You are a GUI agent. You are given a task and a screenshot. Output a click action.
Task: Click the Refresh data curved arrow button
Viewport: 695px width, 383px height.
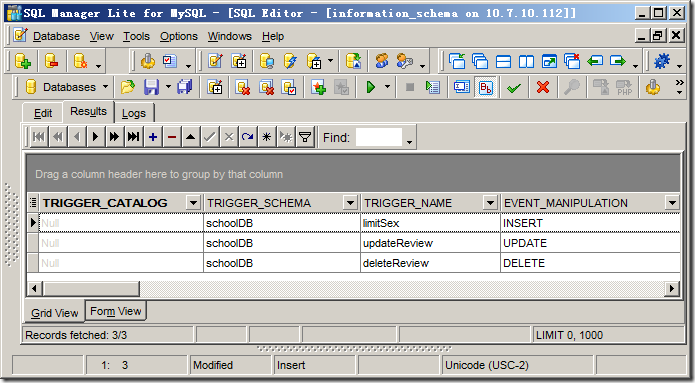pyautogui.click(x=248, y=137)
